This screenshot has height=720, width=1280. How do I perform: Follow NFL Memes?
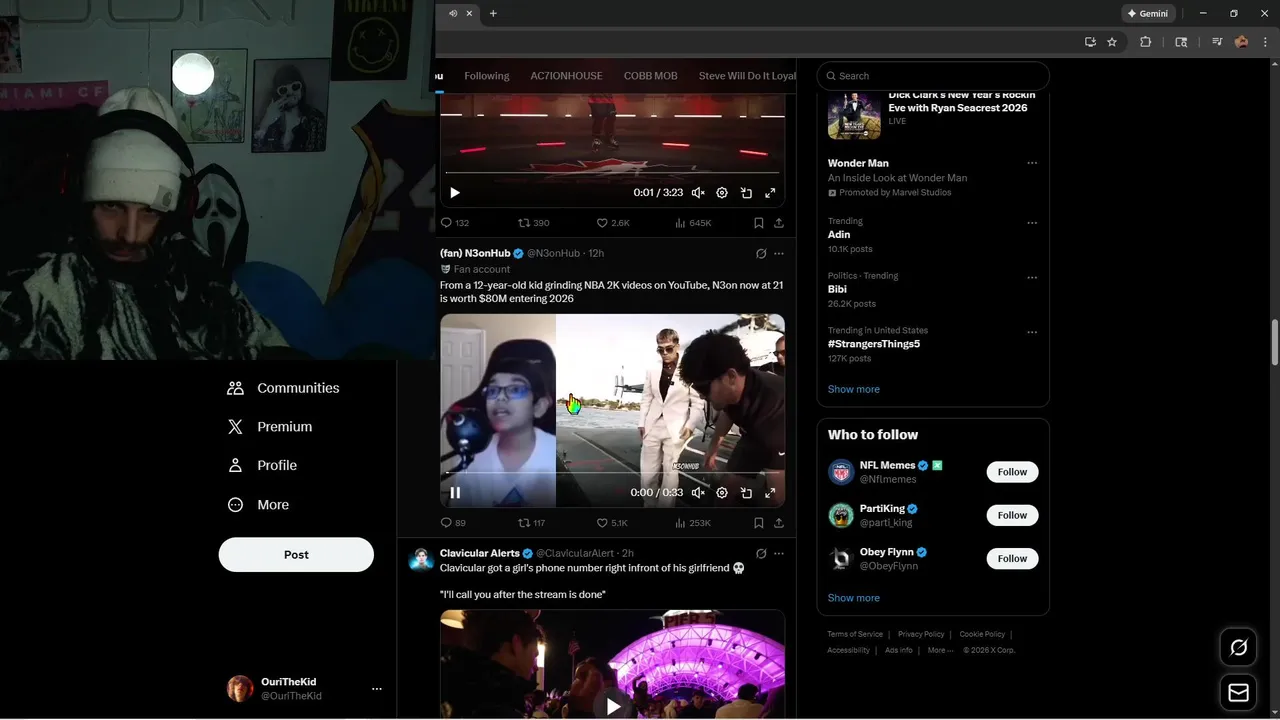[1012, 472]
